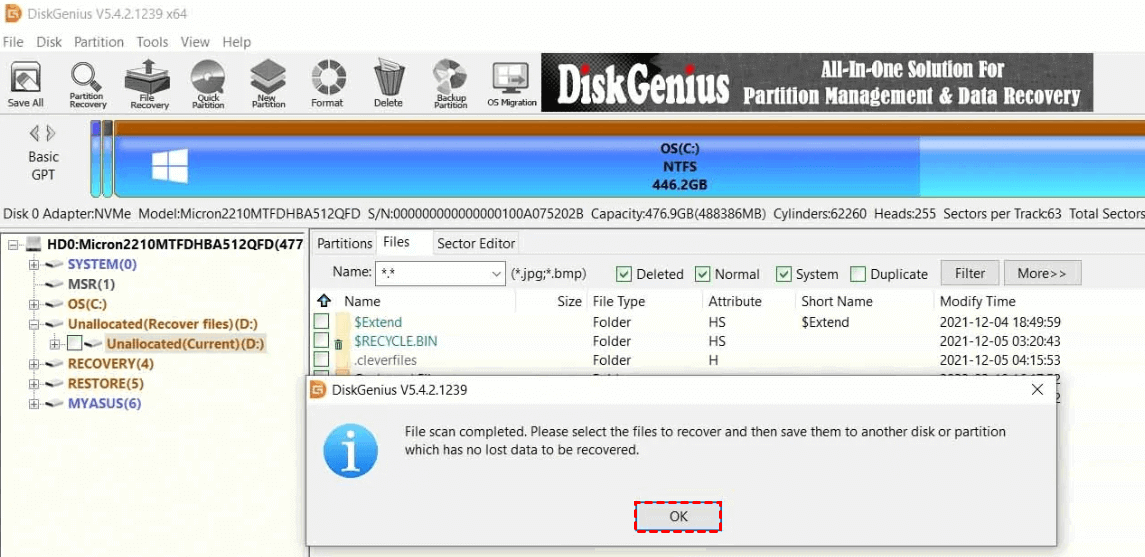The height and width of the screenshot is (557, 1145).
Task: Check the Unallocated(Current)(D:) tree checkbox
Action: 74,343
